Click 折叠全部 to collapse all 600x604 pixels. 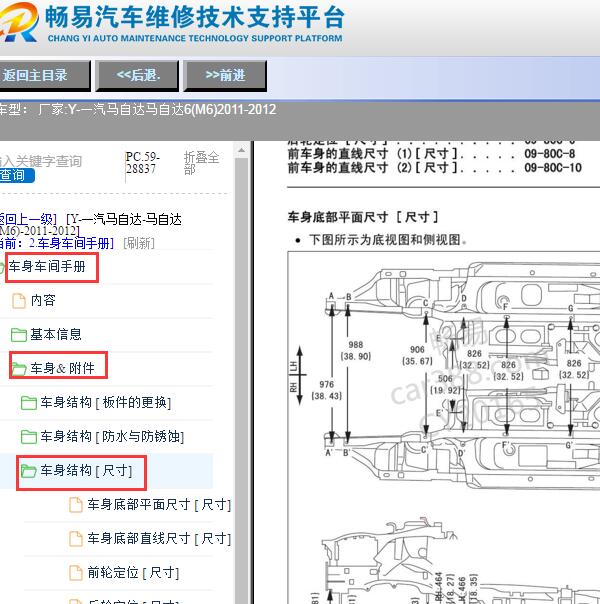click(x=201, y=163)
